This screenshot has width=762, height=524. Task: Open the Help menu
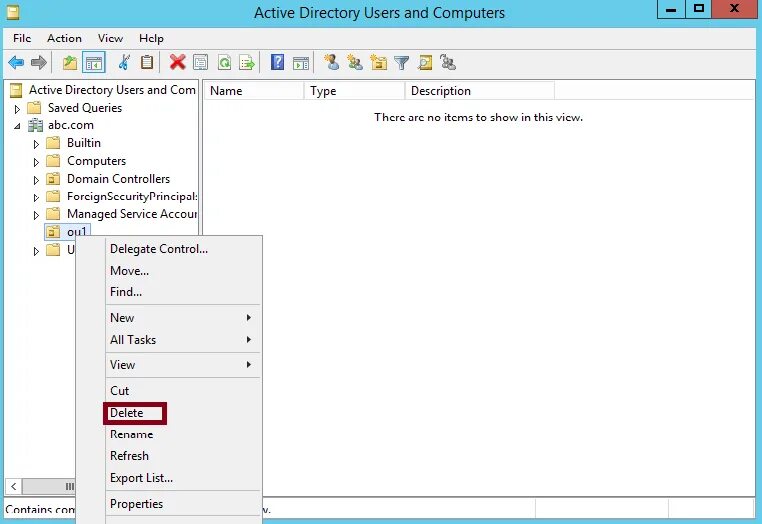(x=151, y=38)
